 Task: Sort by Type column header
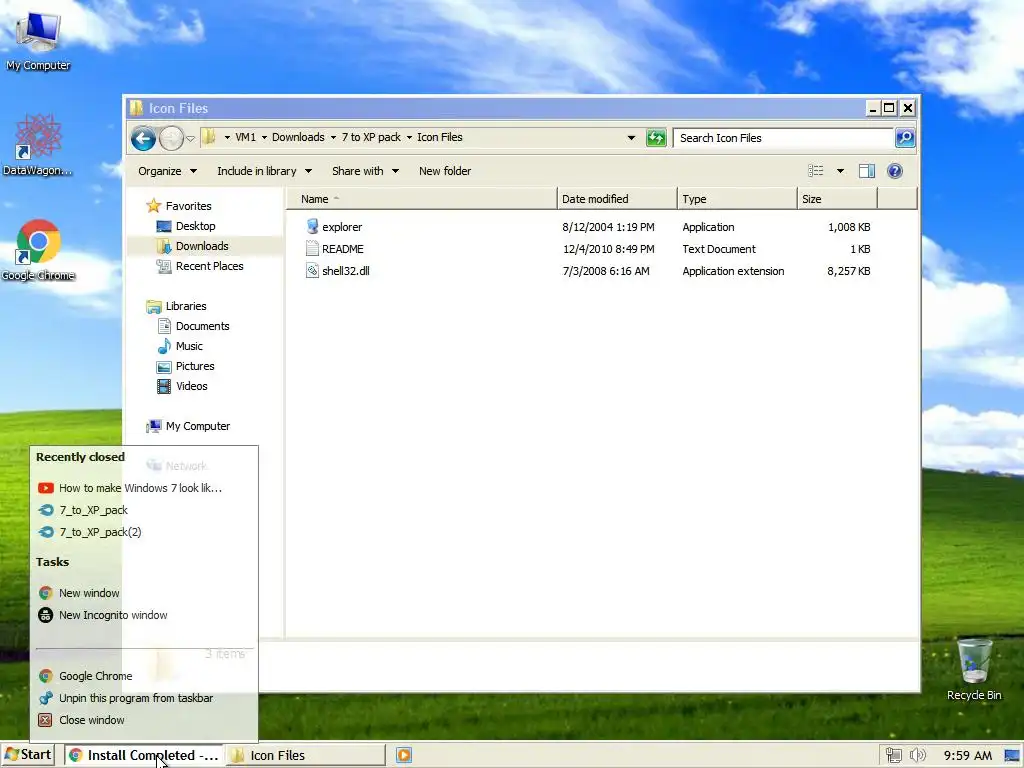coord(737,199)
